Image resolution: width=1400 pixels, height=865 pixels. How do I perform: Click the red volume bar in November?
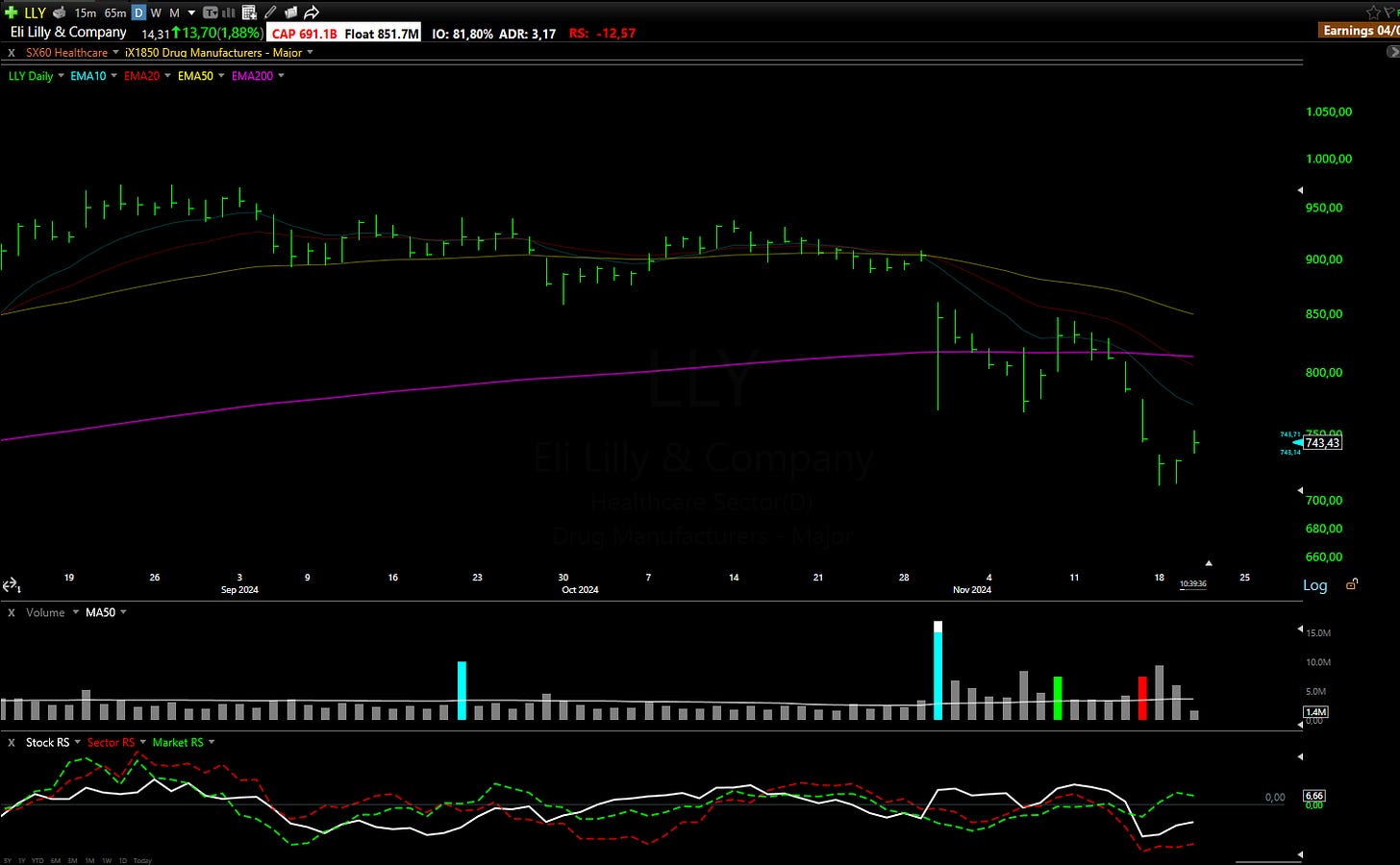(x=1142, y=698)
